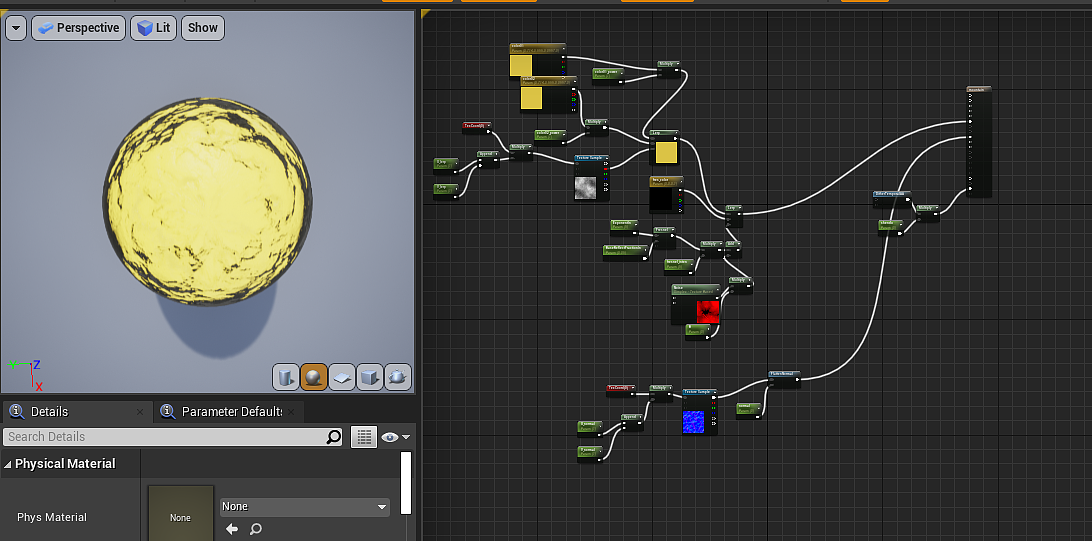Select the Append node near TexCoord top
This screenshot has height=541, width=1092.
(488, 159)
